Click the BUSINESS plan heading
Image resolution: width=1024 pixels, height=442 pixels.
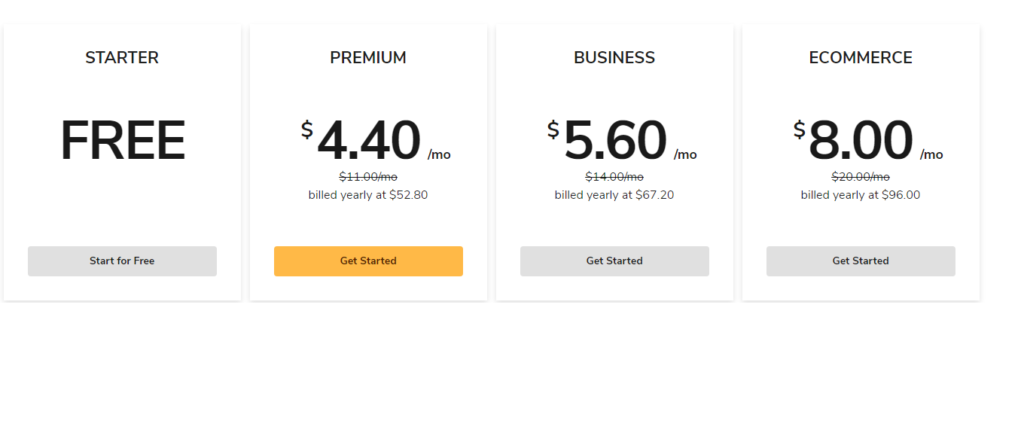(614, 58)
